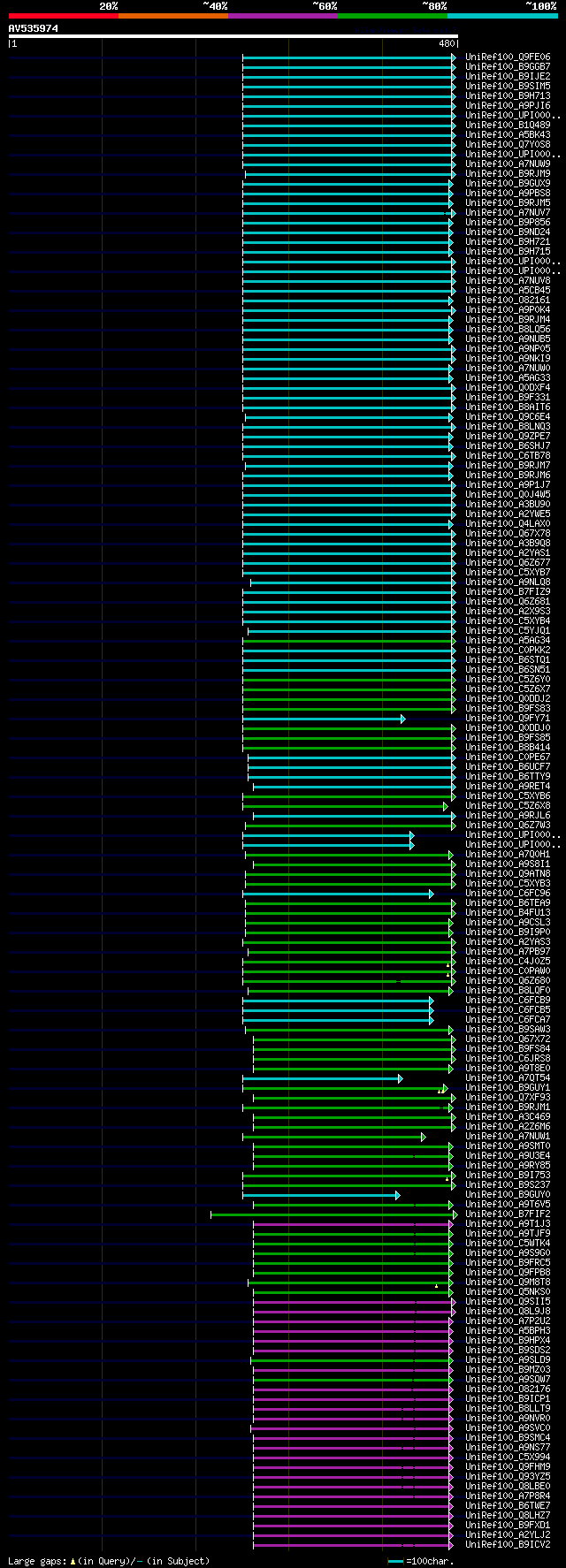Select the UniRef100_A5AG34 label
Screen dimensions: 566x1568
pyautogui.click(x=508, y=641)
